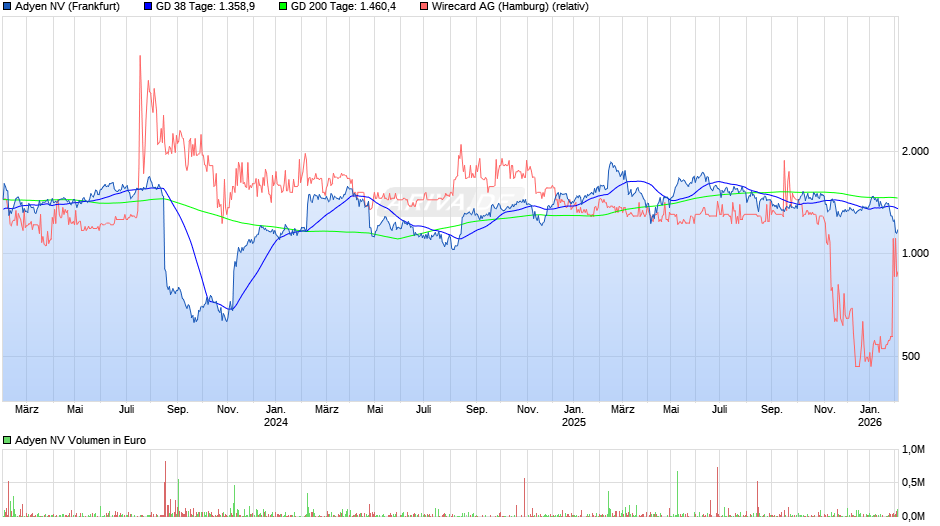Click the GD 38 Tage legend swatch
Screen dimensions: 940x526
point(148,7)
